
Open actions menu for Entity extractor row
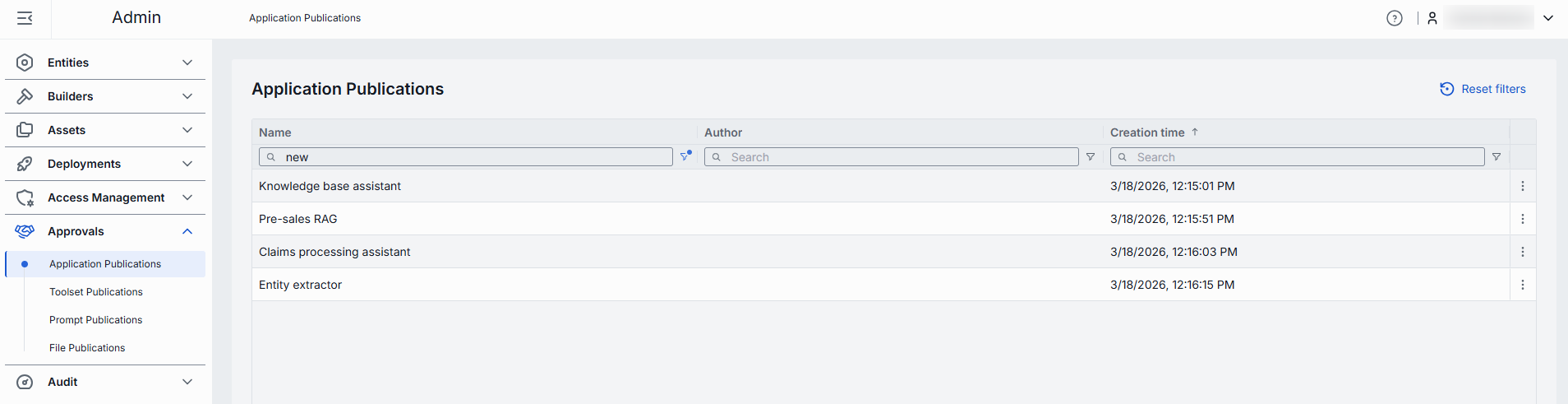1522,285
